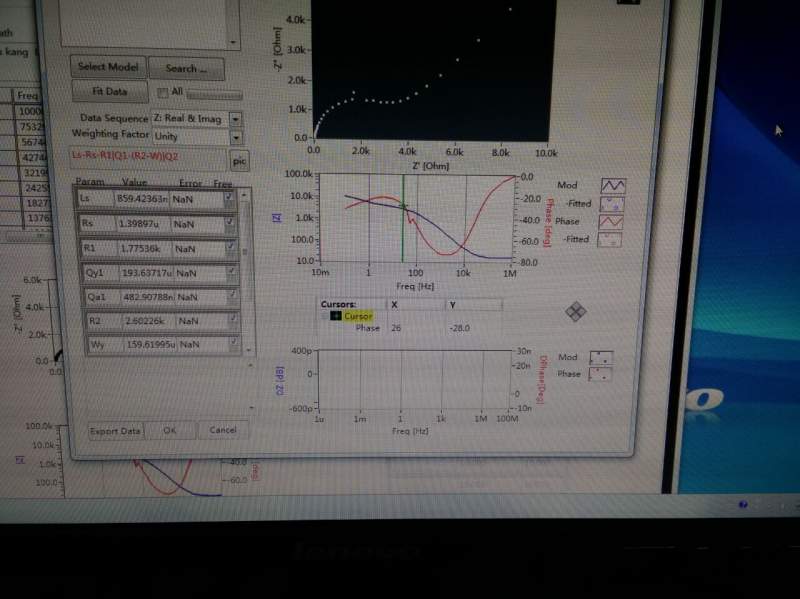Click the cursor mover diamond control
Viewport: 800px width, 599px height.
576,311
